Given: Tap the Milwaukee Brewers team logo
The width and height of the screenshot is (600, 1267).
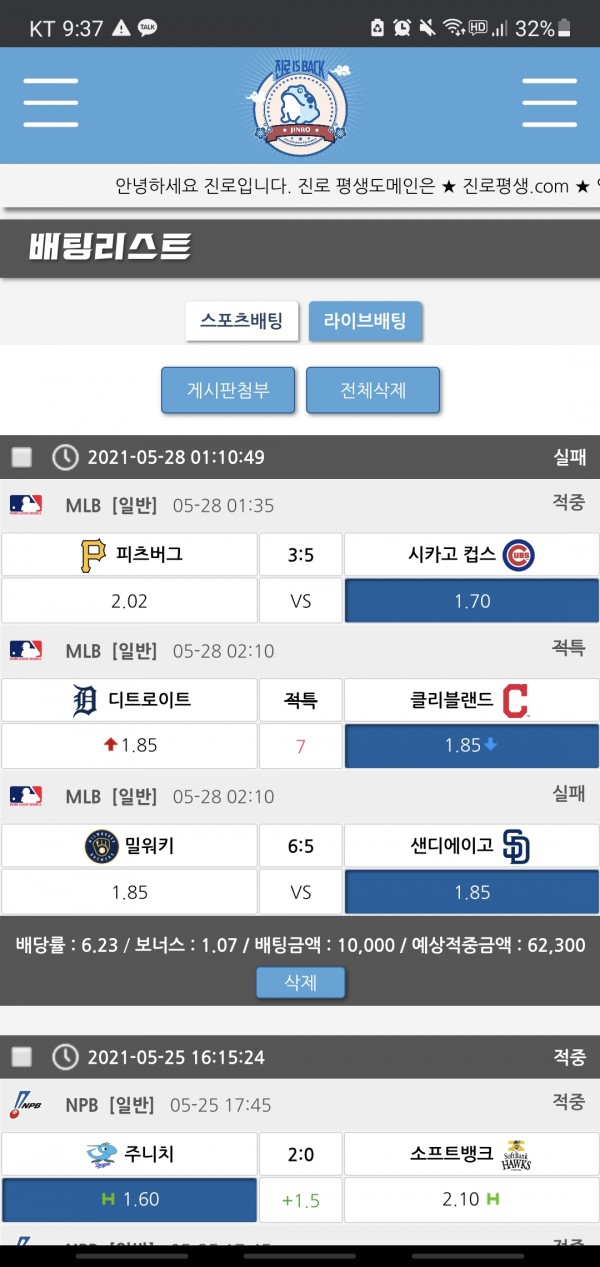Looking at the screenshot, I should click(102, 846).
